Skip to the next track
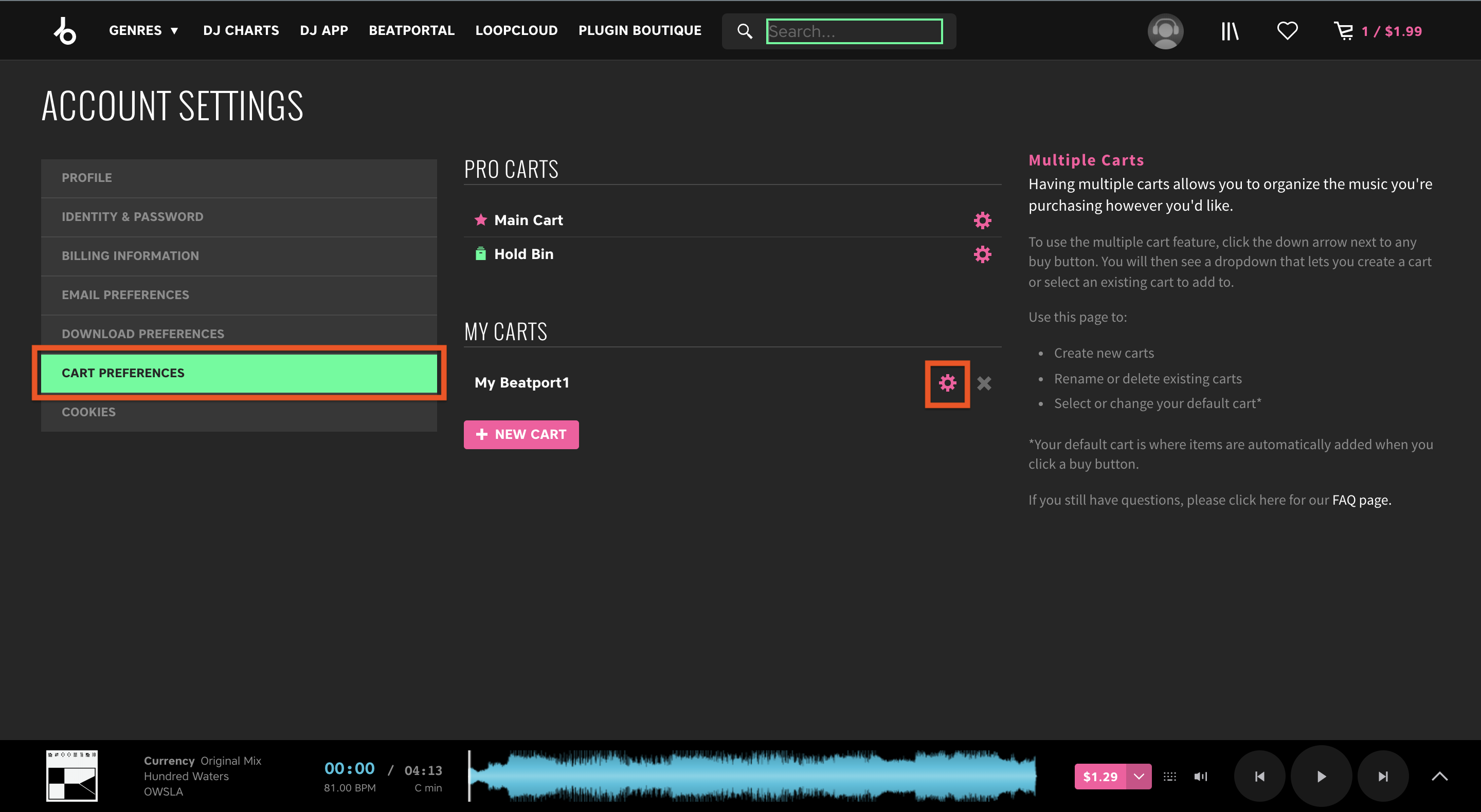Screen dimensions: 1481x812 click(x=1383, y=777)
